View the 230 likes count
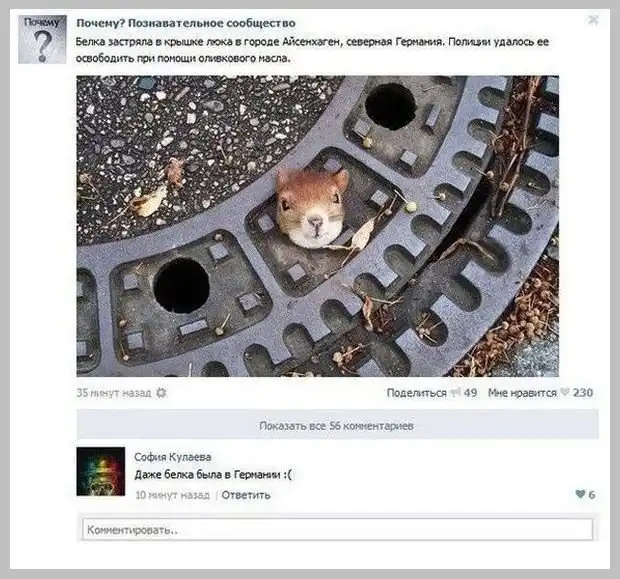Image resolution: width=620 pixels, height=579 pixels. (583, 393)
